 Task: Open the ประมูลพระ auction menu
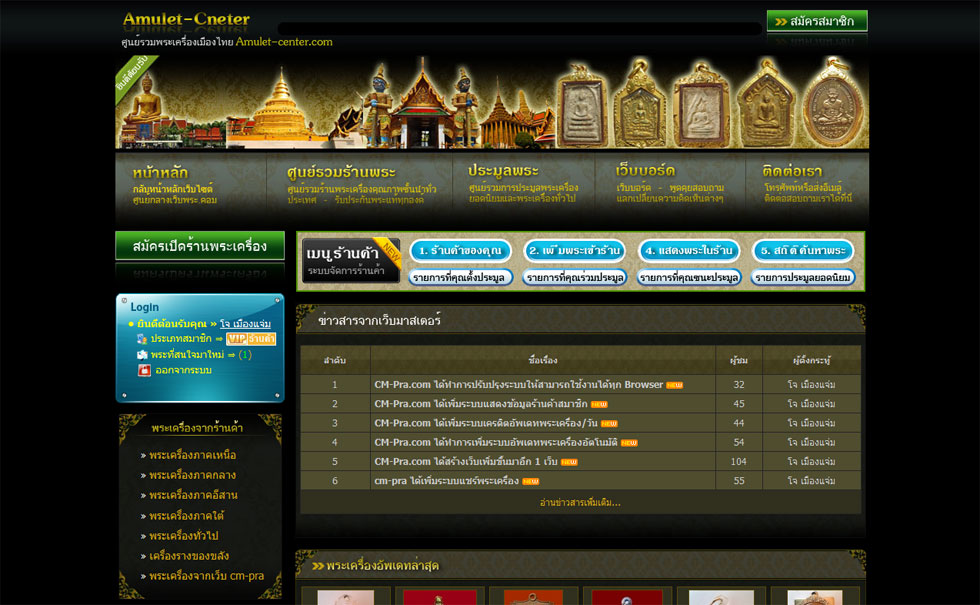click(x=503, y=171)
